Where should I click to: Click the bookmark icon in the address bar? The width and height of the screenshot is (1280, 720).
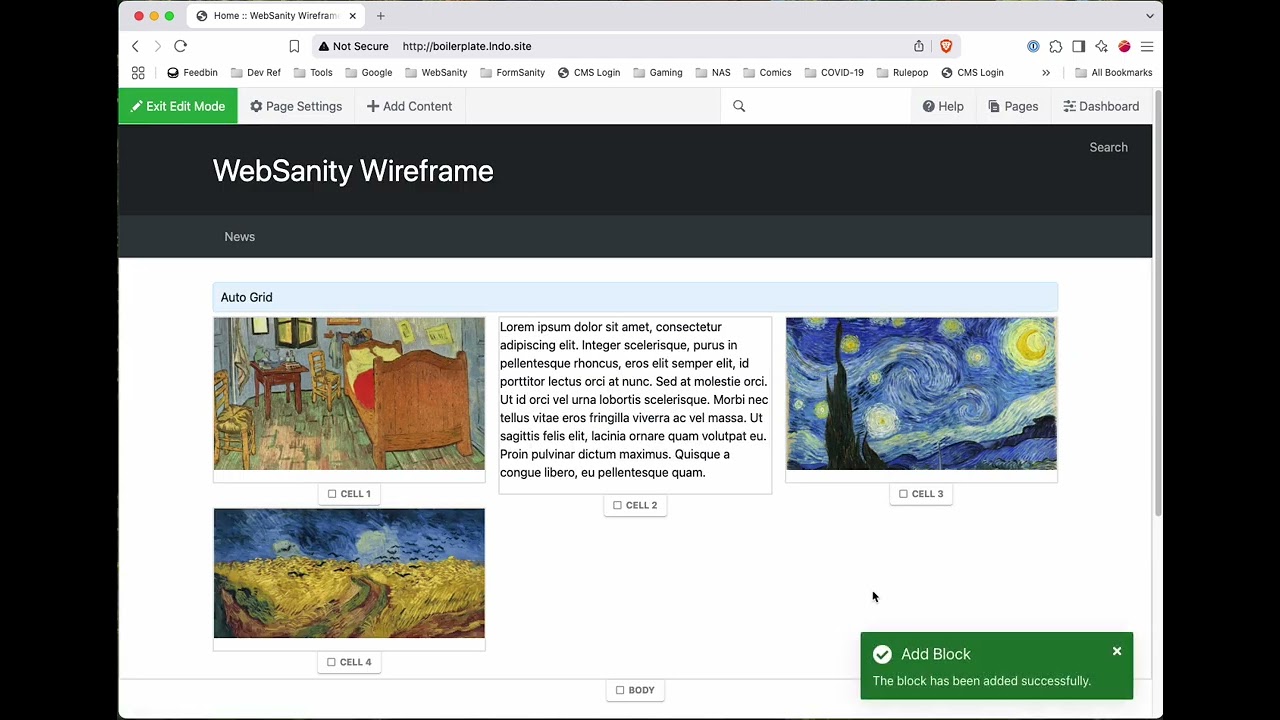[294, 46]
